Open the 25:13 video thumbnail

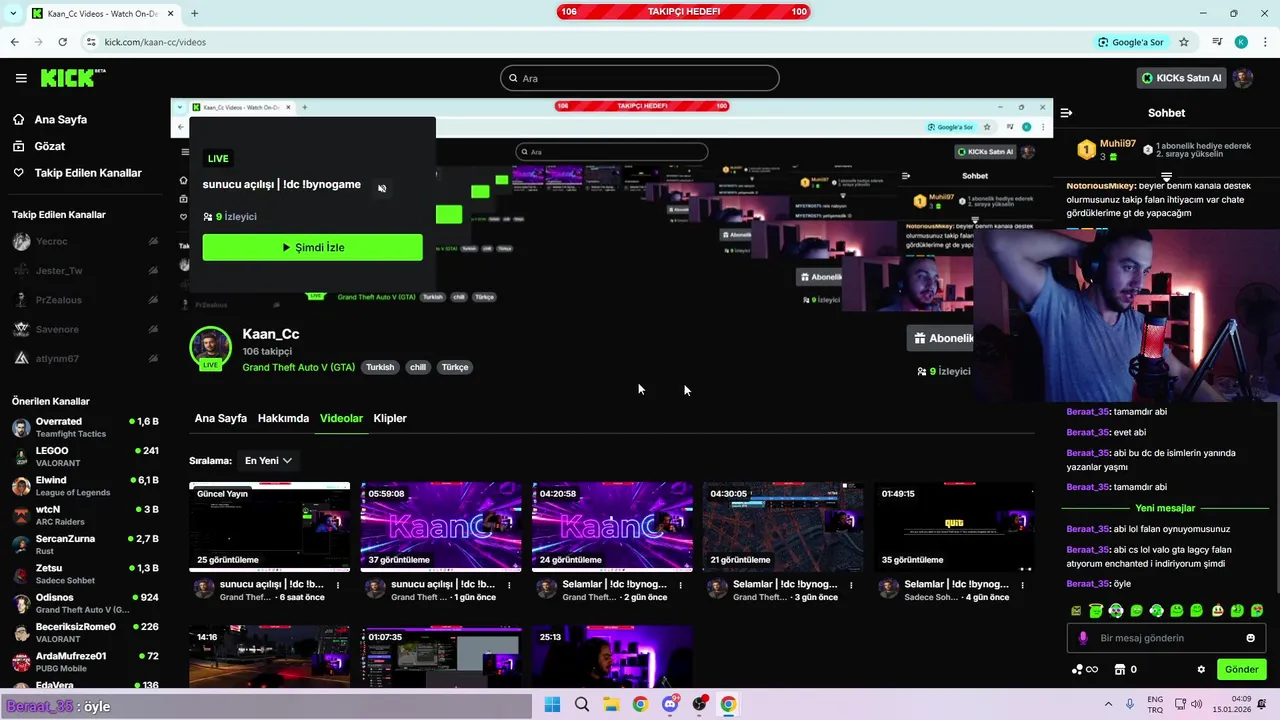pos(612,657)
